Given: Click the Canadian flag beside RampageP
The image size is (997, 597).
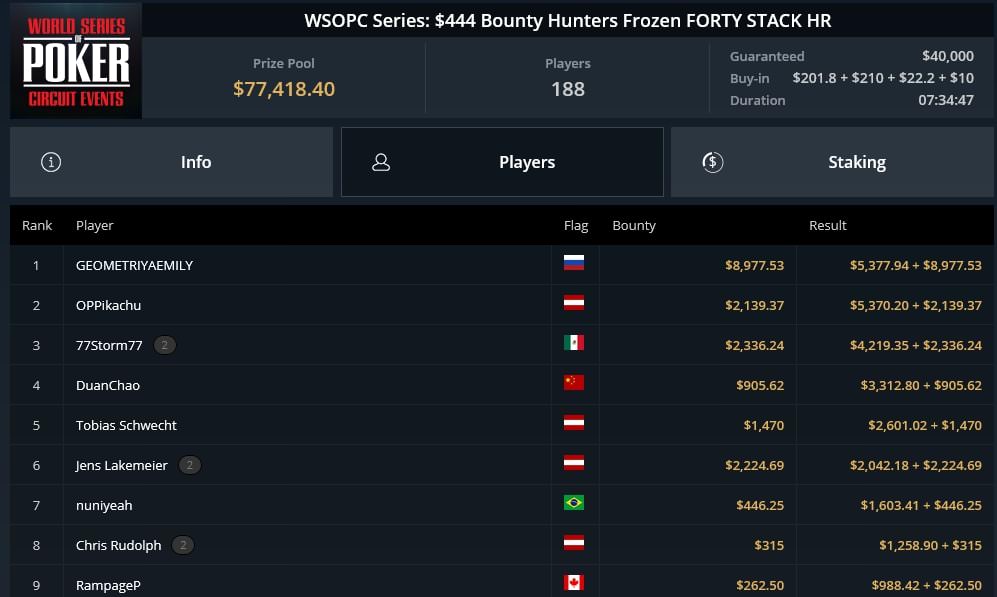Looking at the screenshot, I should 574,582.
